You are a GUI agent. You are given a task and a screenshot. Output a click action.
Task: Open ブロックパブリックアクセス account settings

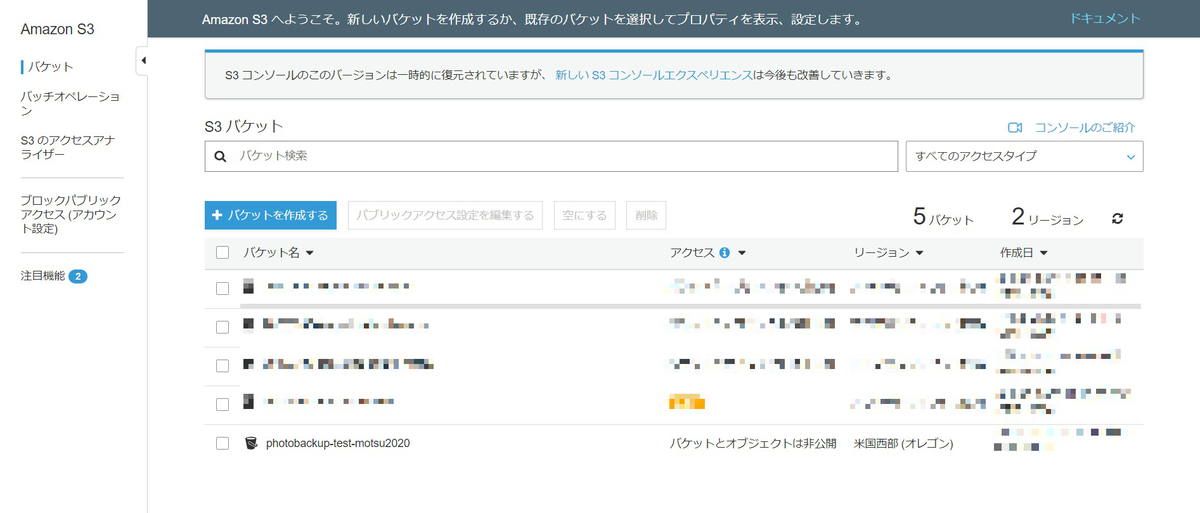click(x=71, y=215)
